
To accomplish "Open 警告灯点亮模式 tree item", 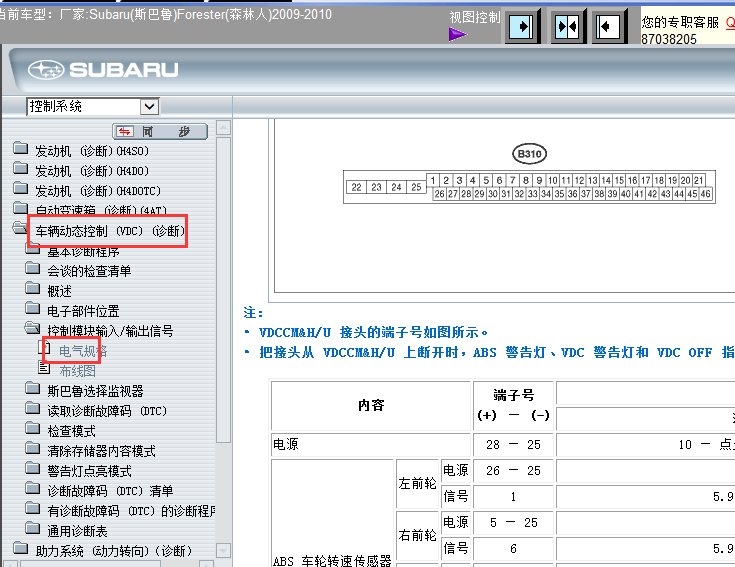I will [89, 471].
